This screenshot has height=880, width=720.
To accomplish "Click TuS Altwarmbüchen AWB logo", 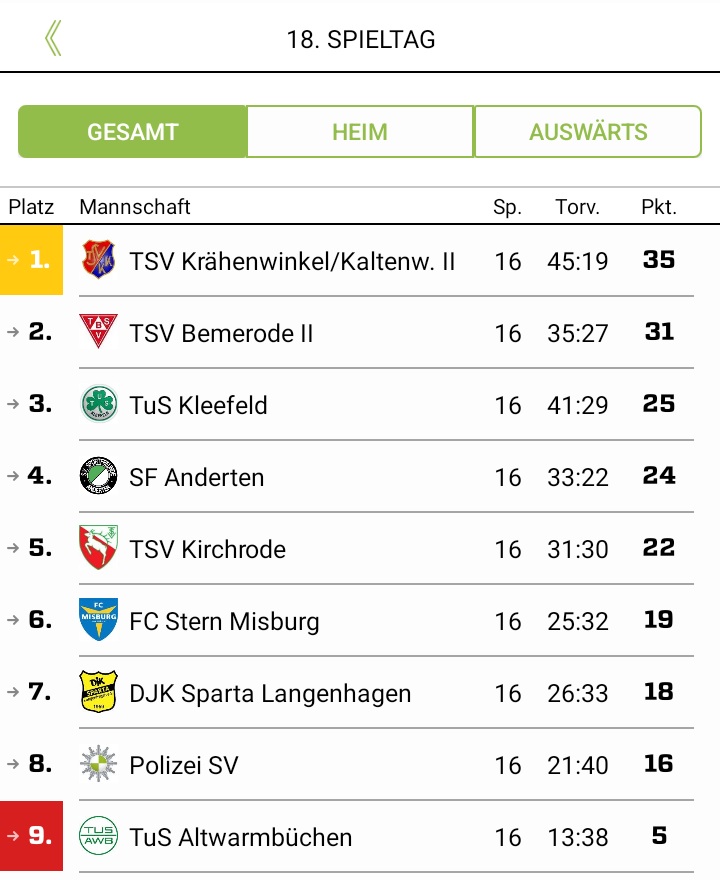I will pyautogui.click(x=98, y=836).
